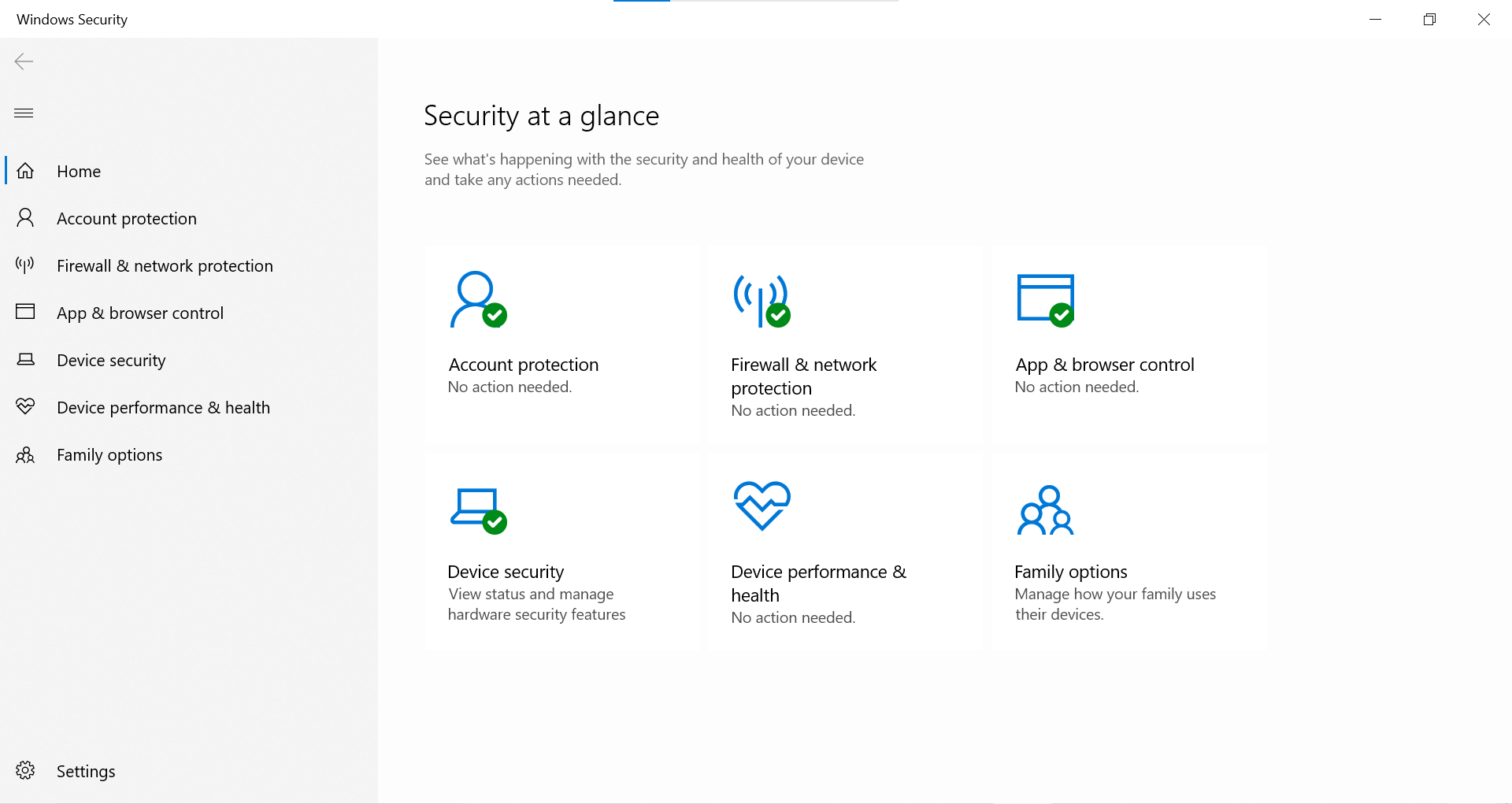This screenshot has width=1512, height=804.
Task: Click the Family options tile title
Action: pos(1071,572)
